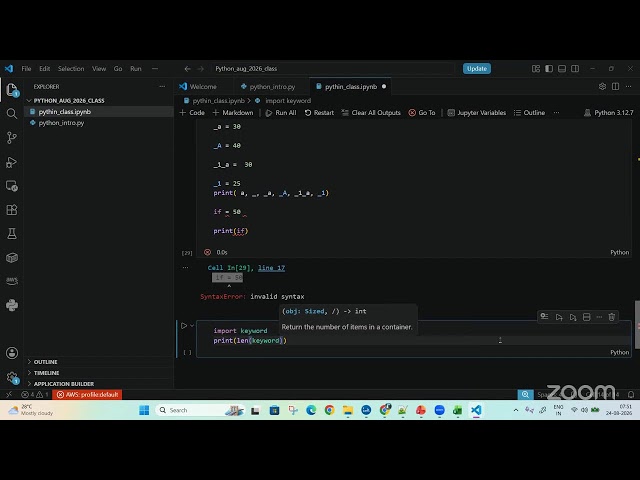Open the run cell dropdown arrow
Image resolution: width=640 pixels, height=480 pixels.
[192, 326]
